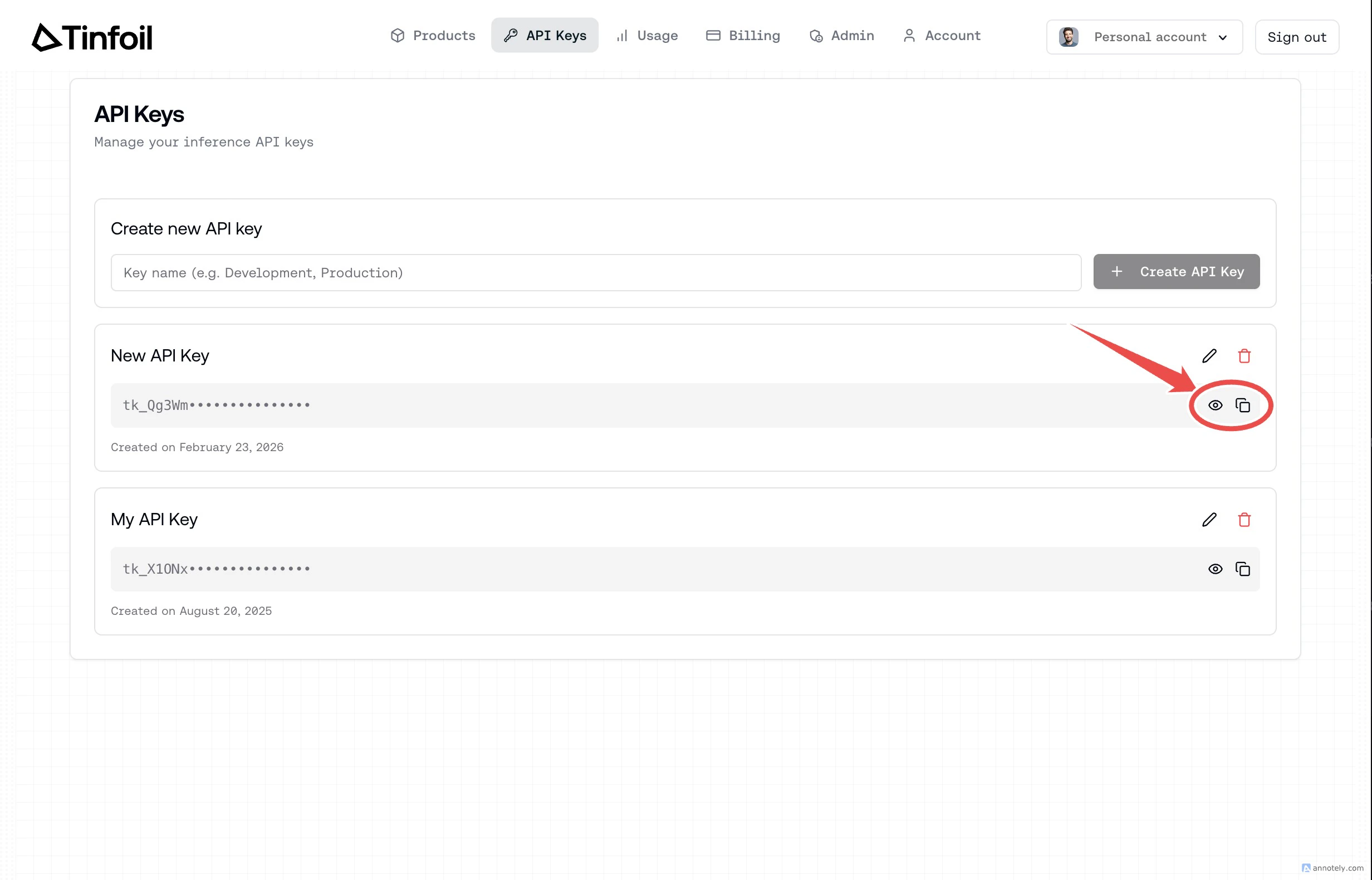1372x880 pixels.
Task: Click the key icon beside API Keys
Action: pyautogui.click(x=510, y=35)
